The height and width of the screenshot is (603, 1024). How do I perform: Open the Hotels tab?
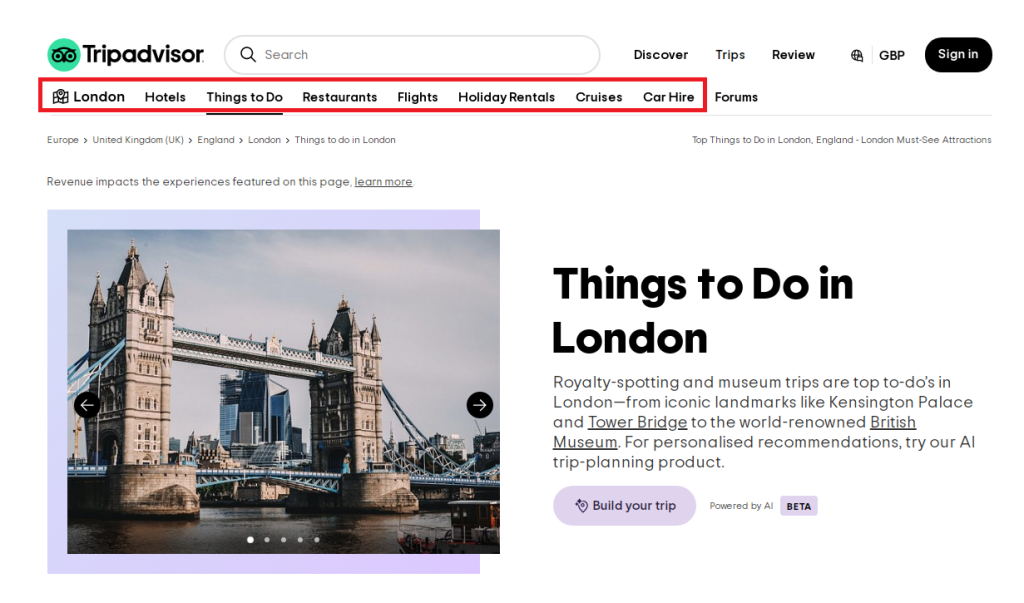165,97
